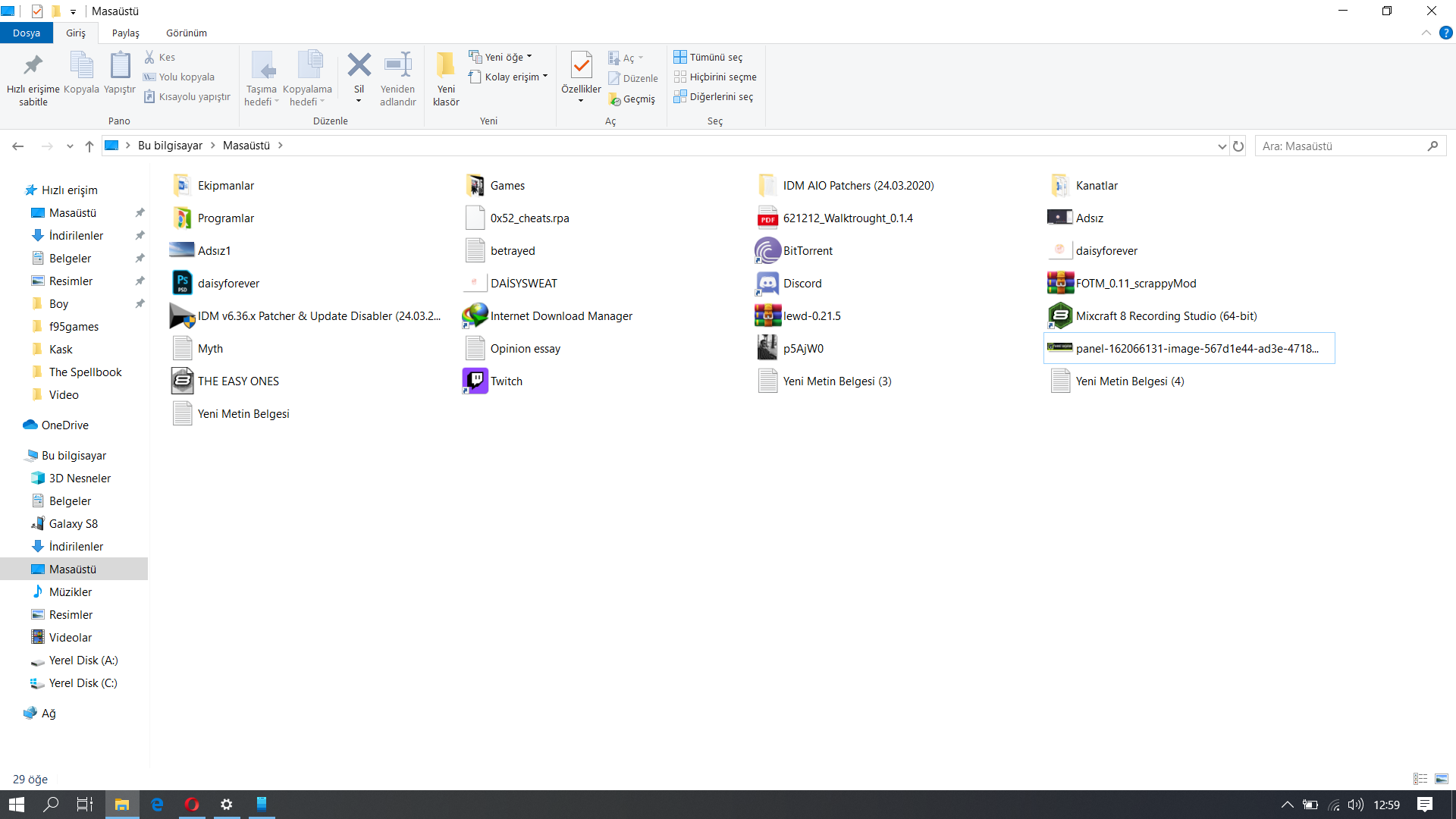Open Windows Start menu
Image resolution: width=1456 pixels, height=819 pixels.
coord(17,805)
